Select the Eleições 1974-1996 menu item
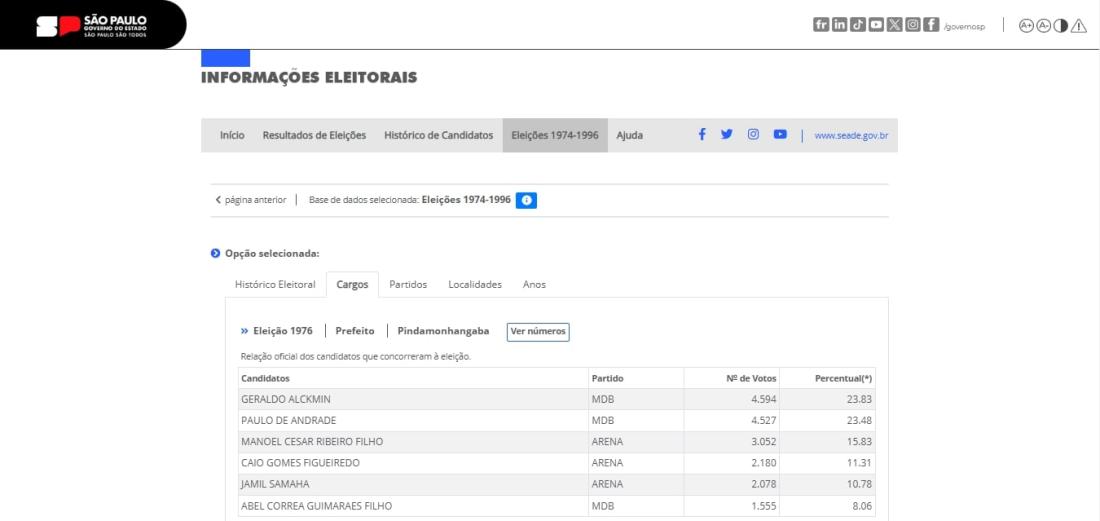Image resolution: width=1100 pixels, height=521 pixels. click(x=555, y=135)
